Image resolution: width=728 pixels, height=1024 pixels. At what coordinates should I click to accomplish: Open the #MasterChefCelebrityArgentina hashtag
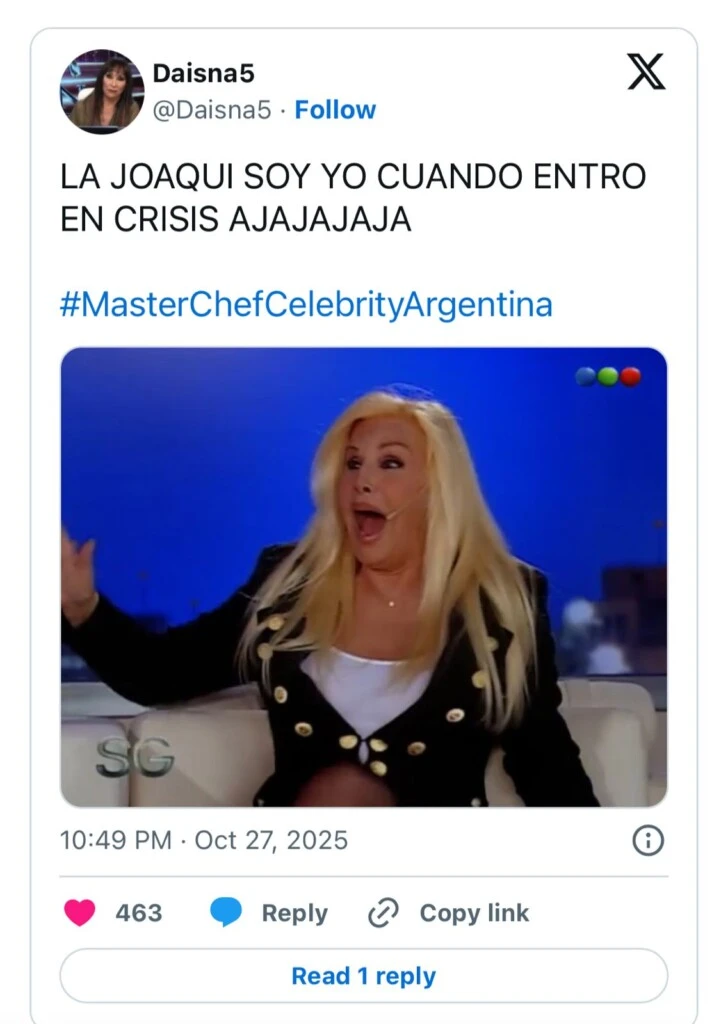[x=306, y=304]
